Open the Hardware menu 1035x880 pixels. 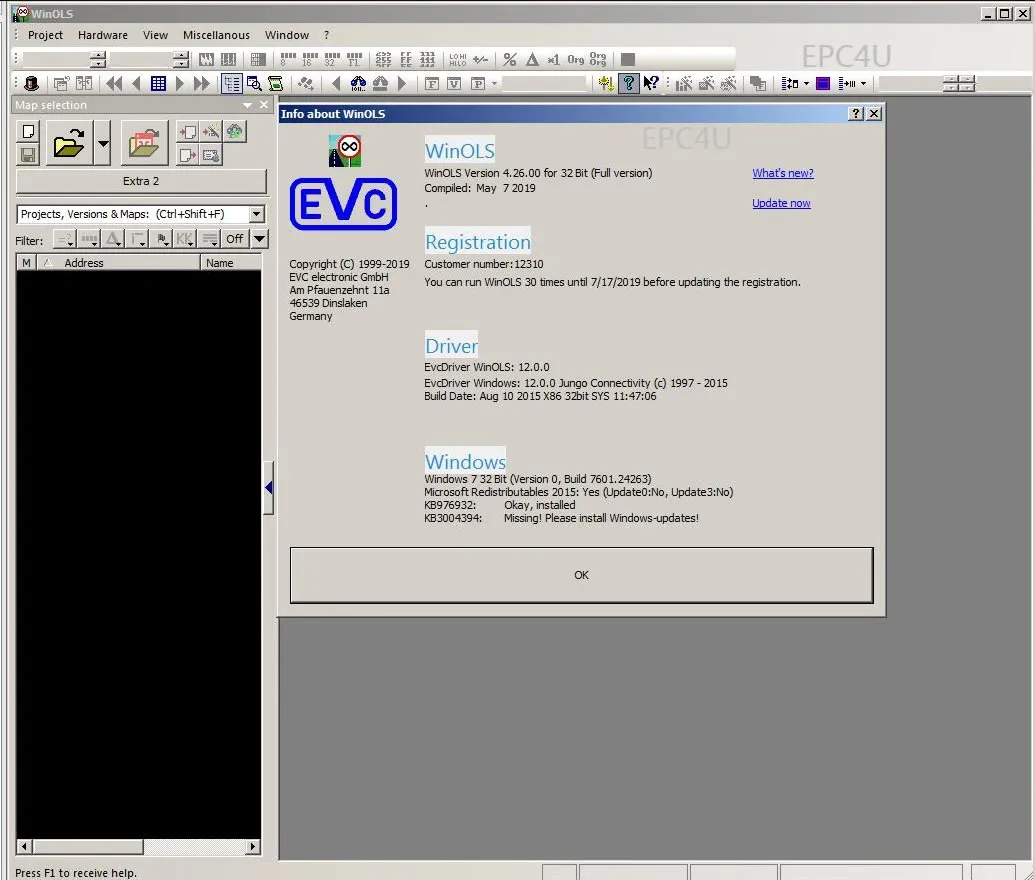102,35
